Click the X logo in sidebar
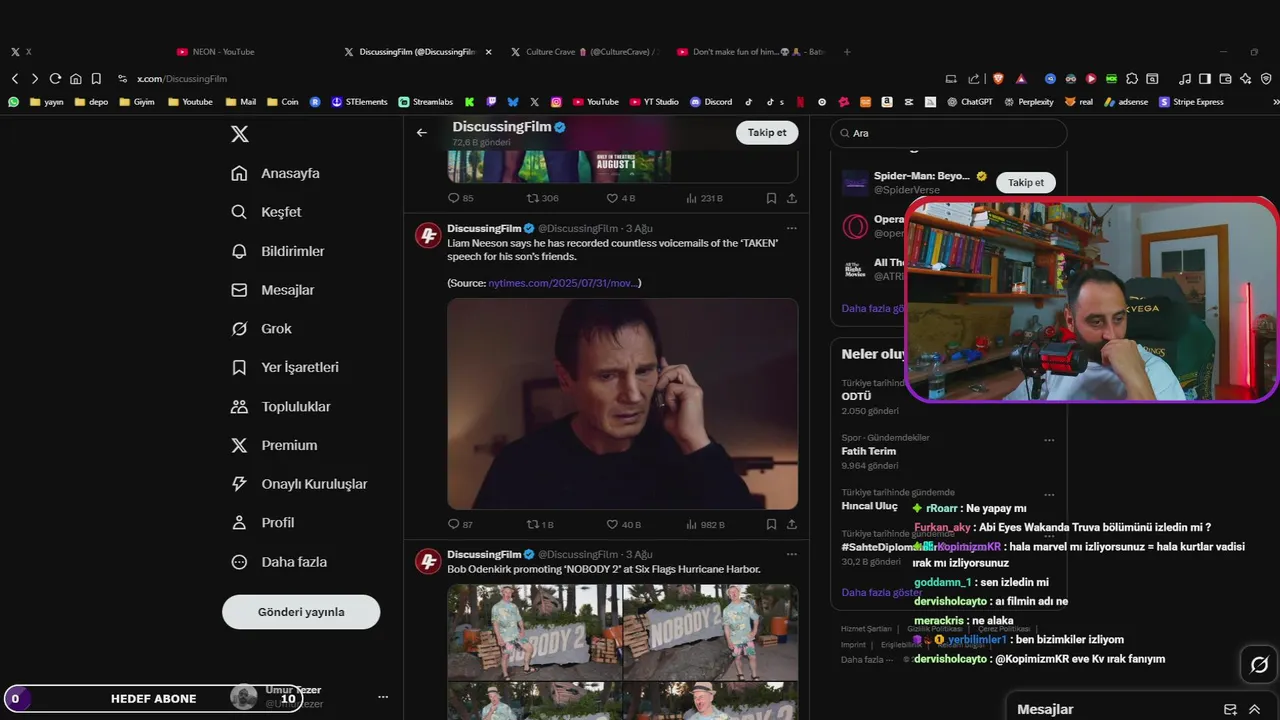Viewport: 1280px width, 720px height. pos(240,134)
